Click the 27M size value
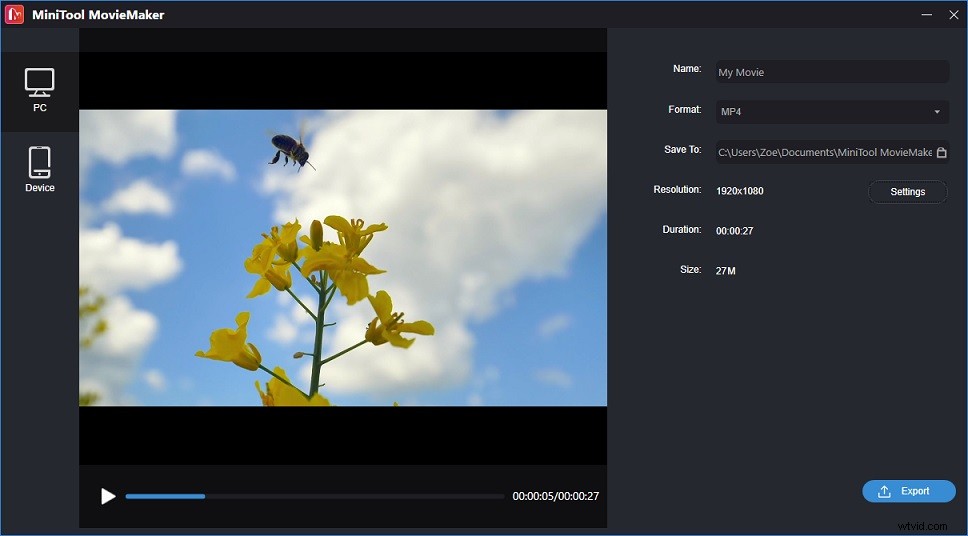The width and height of the screenshot is (968, 536). coord(725,270)
